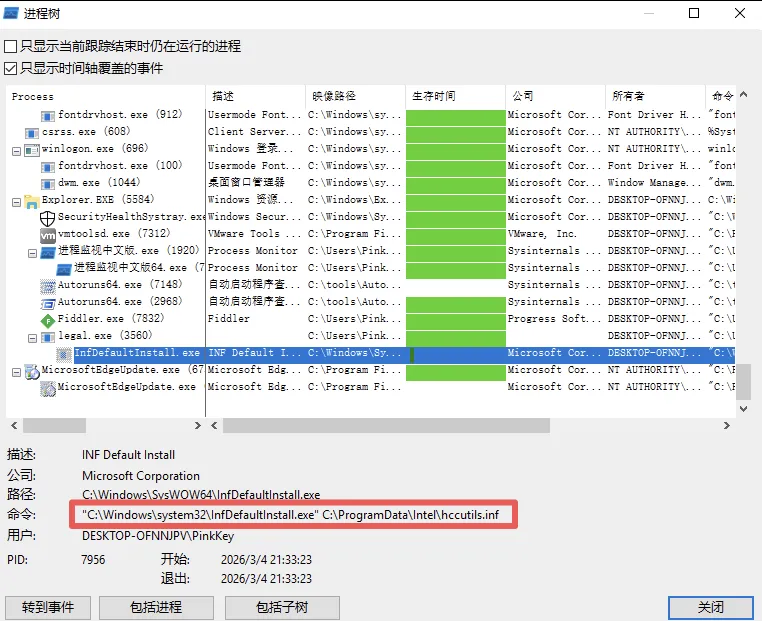Click the vertical scrollbar down arrow
Image resolution: width=762 pixels, height=621 pixels.
[744, 409]
